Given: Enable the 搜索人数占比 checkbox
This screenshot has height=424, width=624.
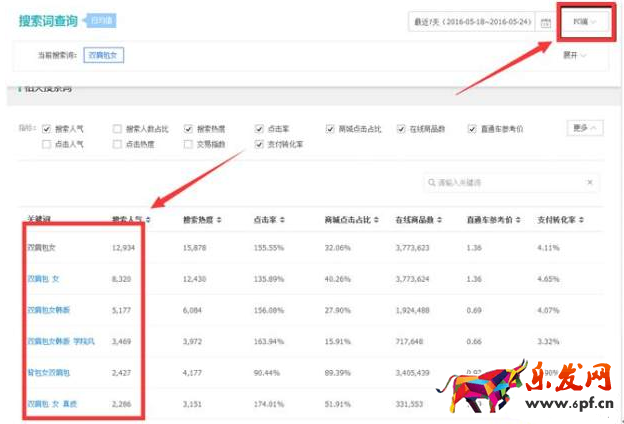Looking at the screenshot, I should click(118, 129).
